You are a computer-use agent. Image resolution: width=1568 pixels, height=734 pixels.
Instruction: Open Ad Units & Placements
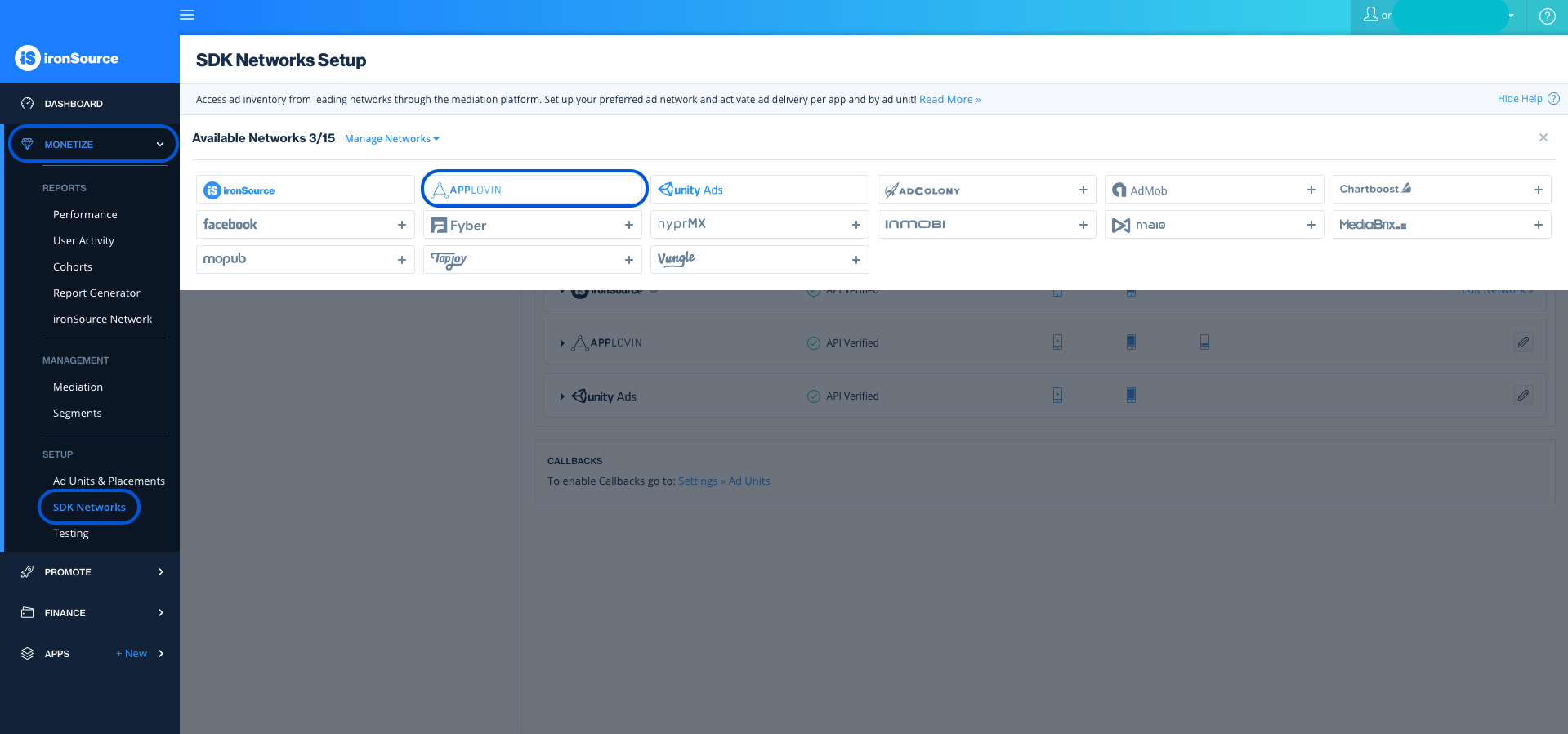(109, 481)
